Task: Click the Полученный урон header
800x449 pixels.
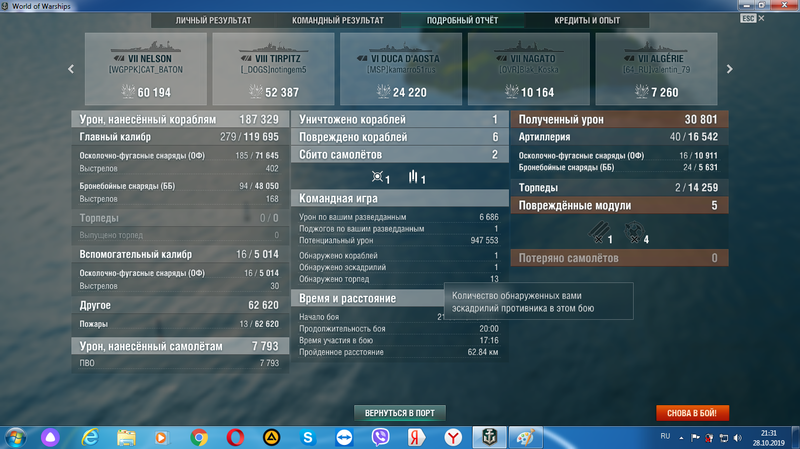Action: point(619,119)
